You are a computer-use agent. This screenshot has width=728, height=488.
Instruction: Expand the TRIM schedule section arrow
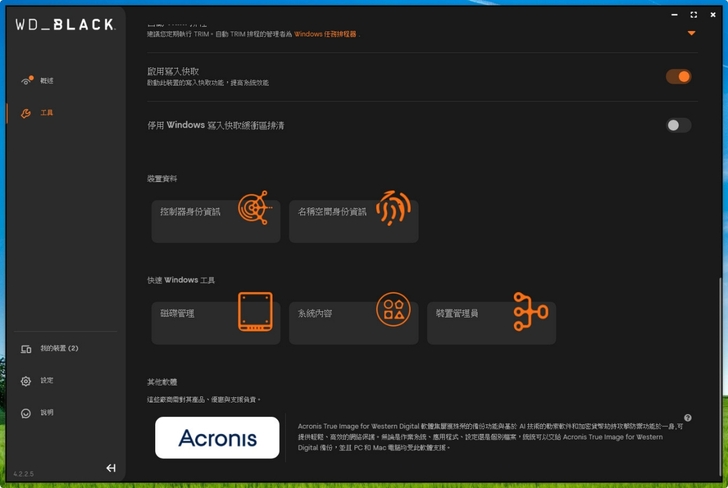coord(691,33)
